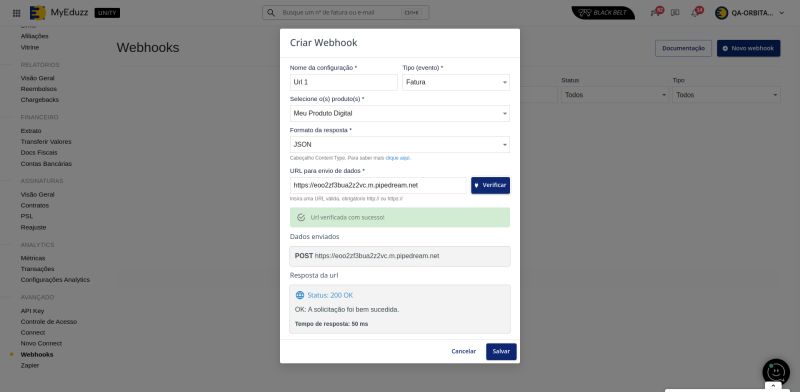Click the check icon in success alert
Screen dimensions: 800x392
301,217
